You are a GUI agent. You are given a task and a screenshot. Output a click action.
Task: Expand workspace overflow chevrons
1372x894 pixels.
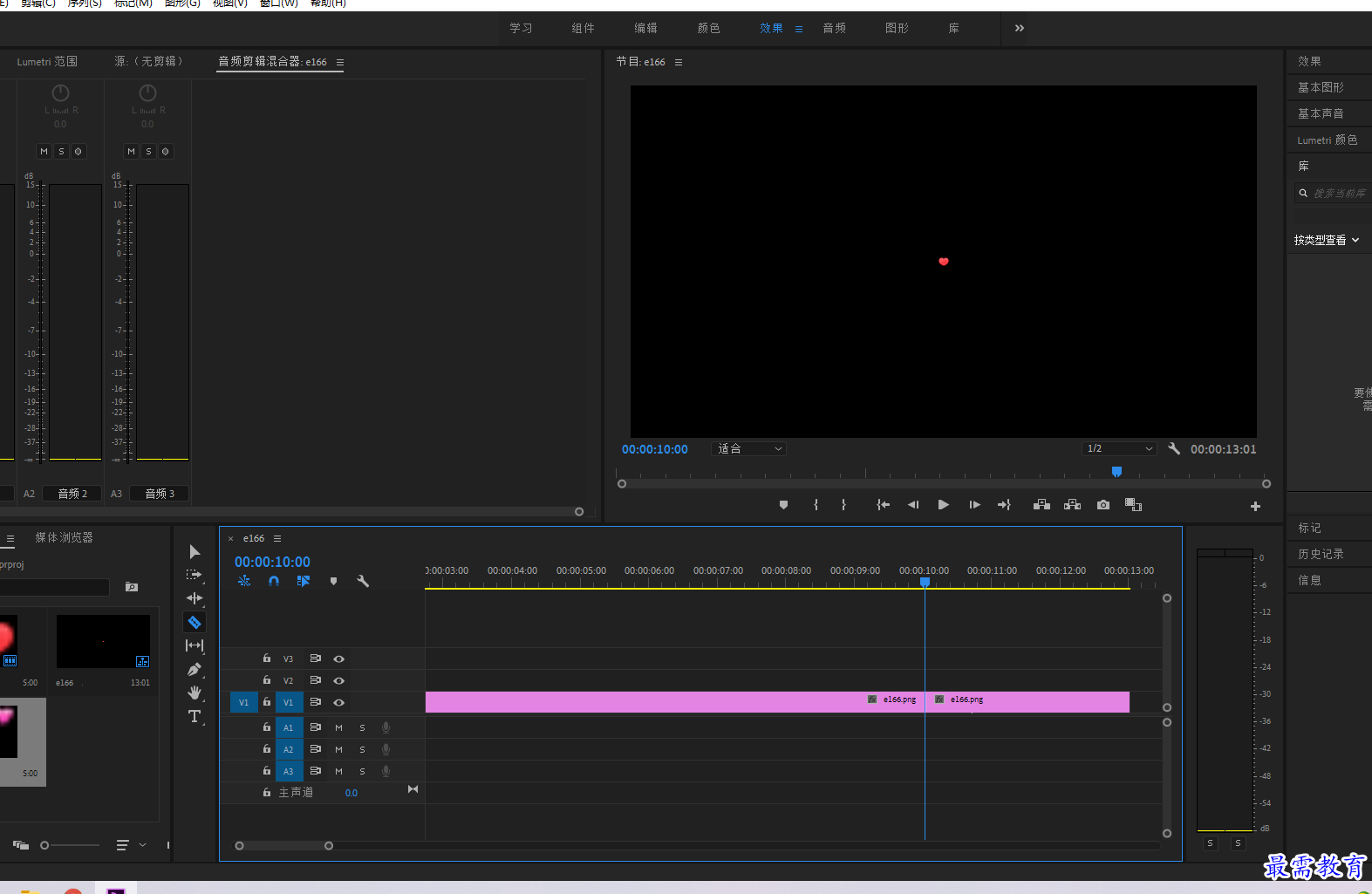pyautogui.click(x=1019, y=28)
